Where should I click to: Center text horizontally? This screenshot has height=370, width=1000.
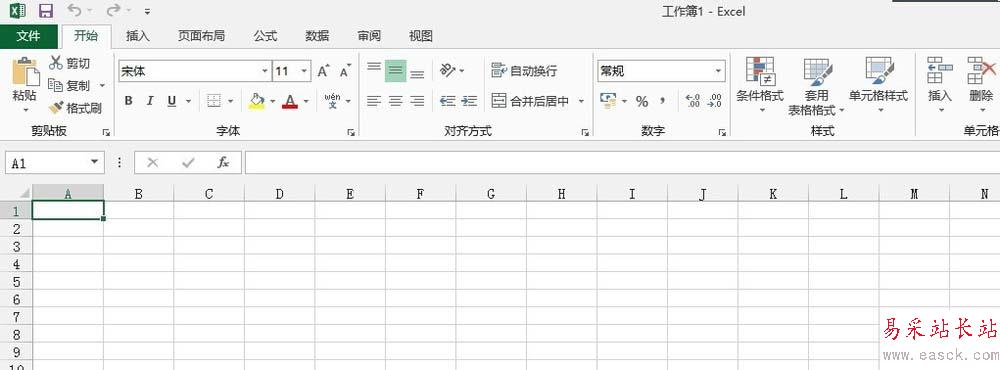pos(395,101)
